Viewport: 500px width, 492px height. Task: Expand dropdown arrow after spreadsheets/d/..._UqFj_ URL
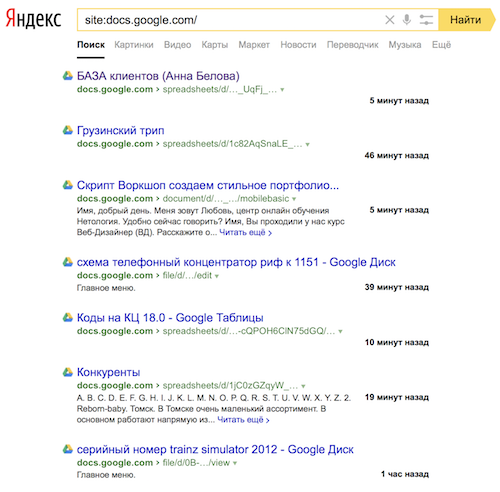(282, 90)
